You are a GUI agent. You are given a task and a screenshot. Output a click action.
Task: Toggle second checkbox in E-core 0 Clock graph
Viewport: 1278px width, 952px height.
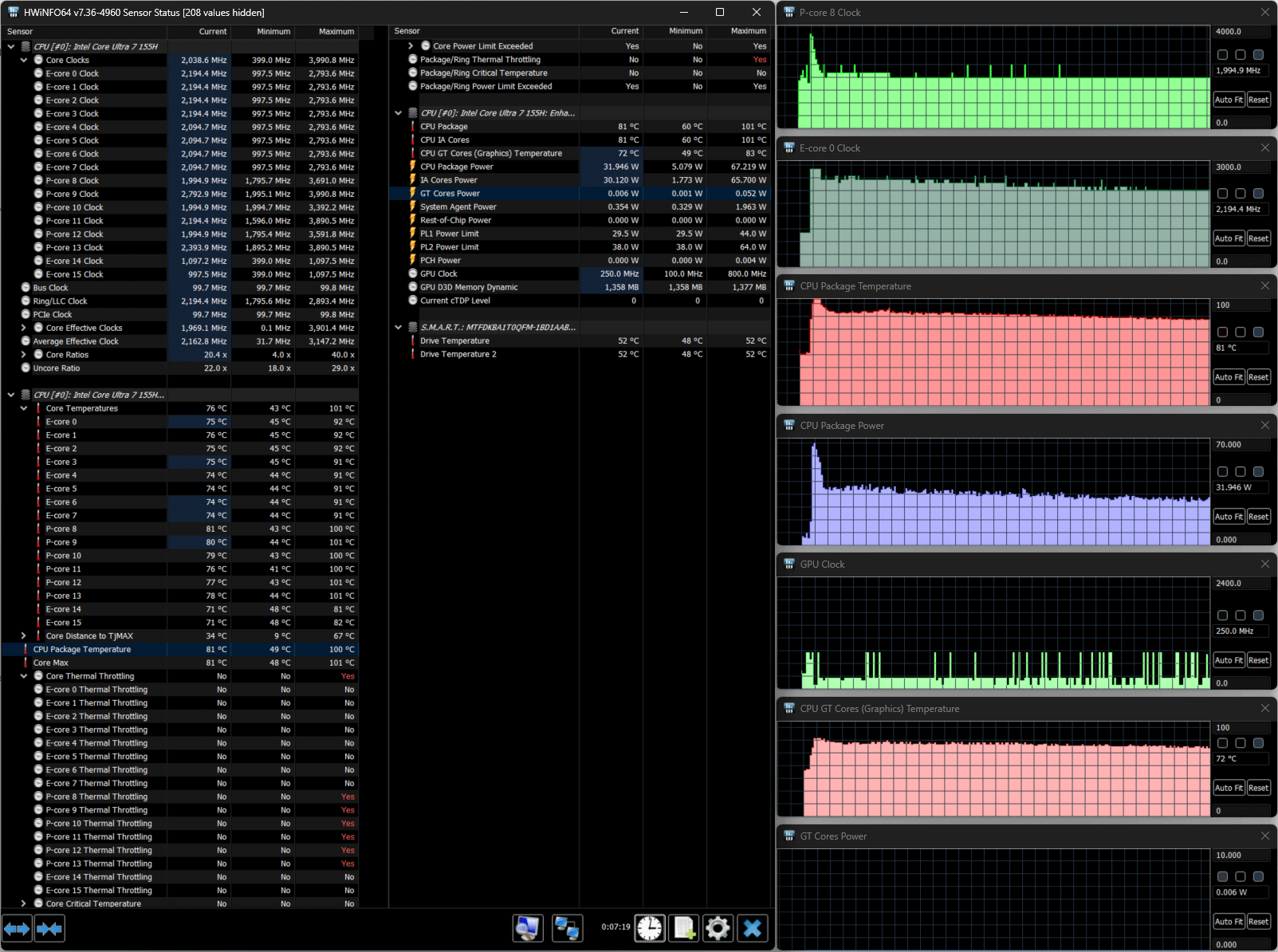[1240, 194]
